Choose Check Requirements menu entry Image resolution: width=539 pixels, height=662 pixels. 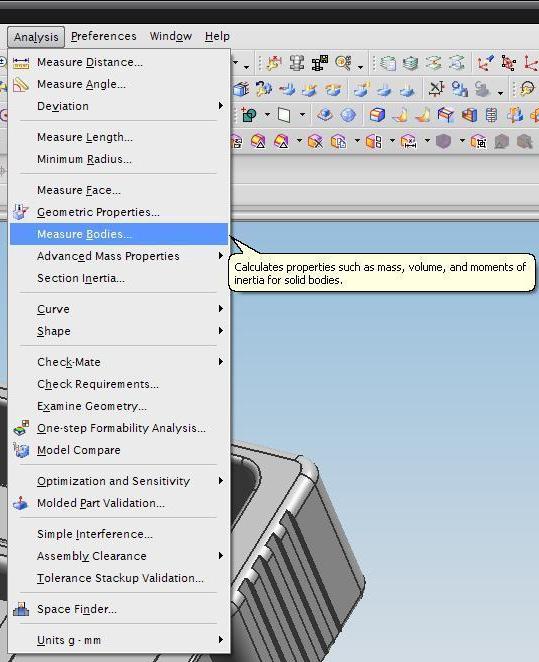click(x=119, y=384)
